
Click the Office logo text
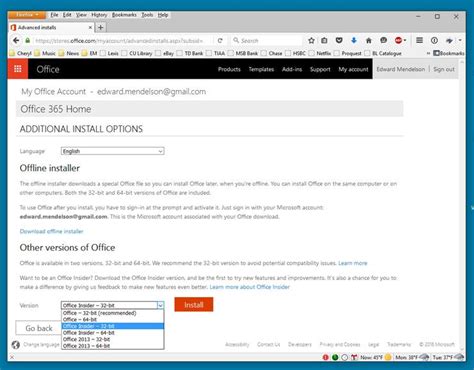(x=48, y=69)
